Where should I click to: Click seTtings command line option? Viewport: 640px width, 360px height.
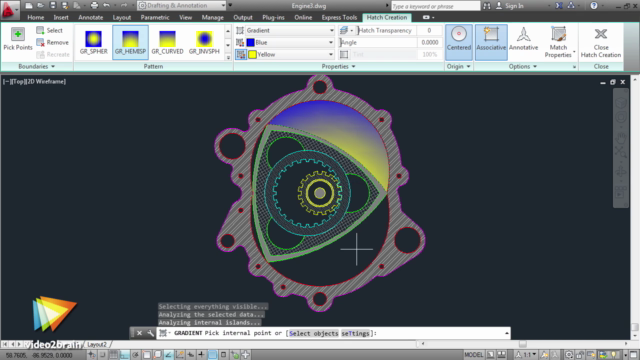pos(355,333)
